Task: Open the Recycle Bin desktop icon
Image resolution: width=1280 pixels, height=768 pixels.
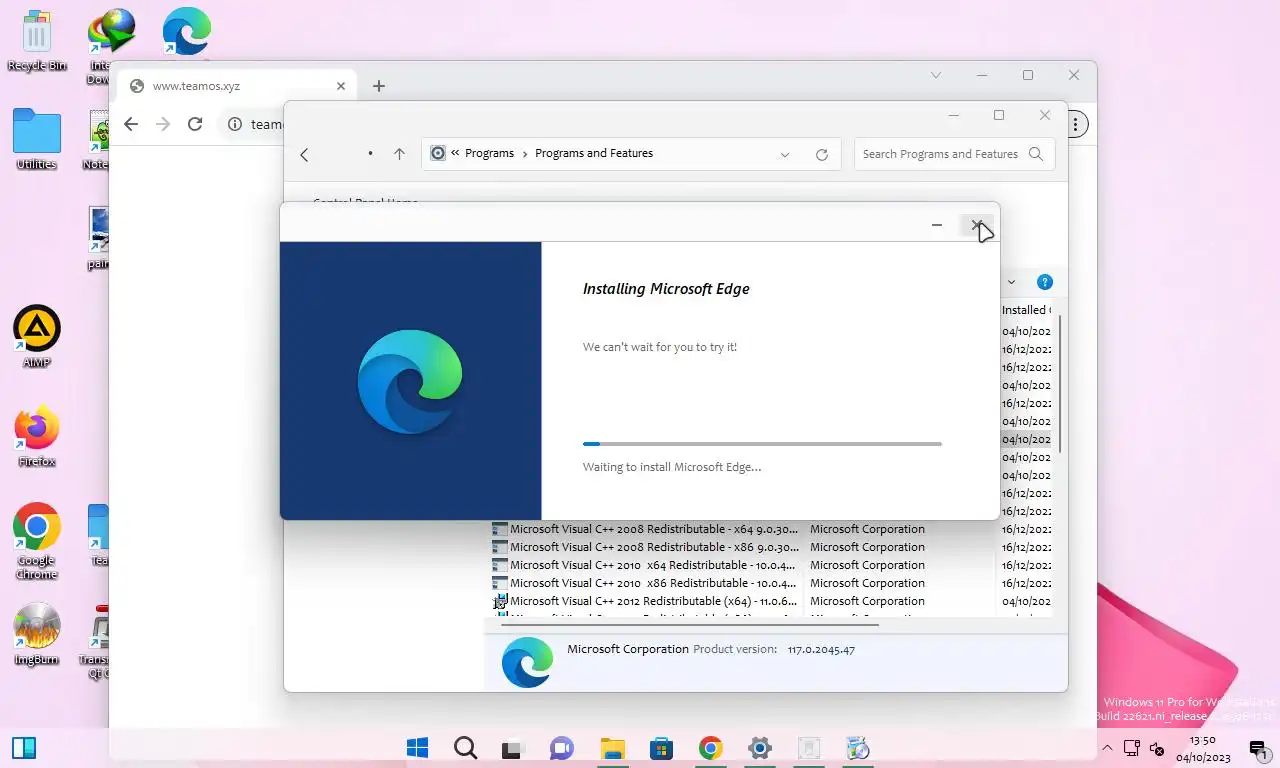Action: [x=37, y=40]
